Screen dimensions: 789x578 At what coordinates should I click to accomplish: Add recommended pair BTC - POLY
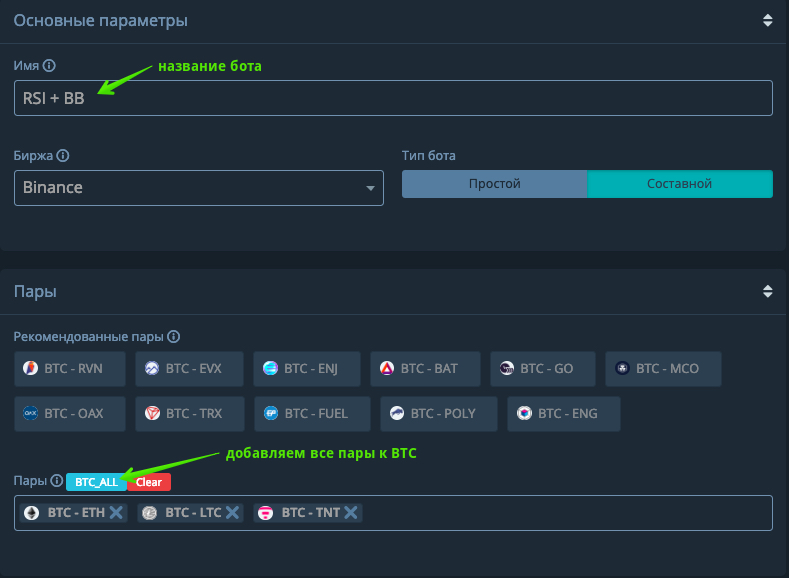pos(438,413)
